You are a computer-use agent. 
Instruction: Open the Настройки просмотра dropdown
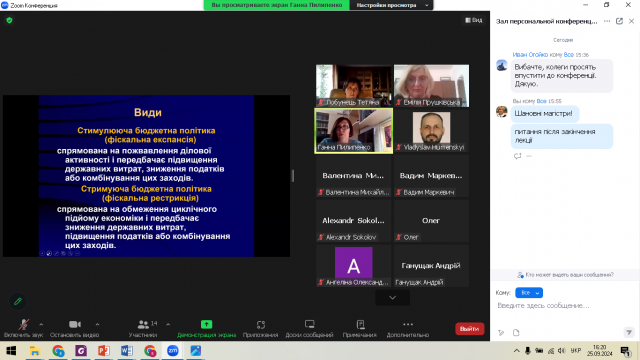391,5
